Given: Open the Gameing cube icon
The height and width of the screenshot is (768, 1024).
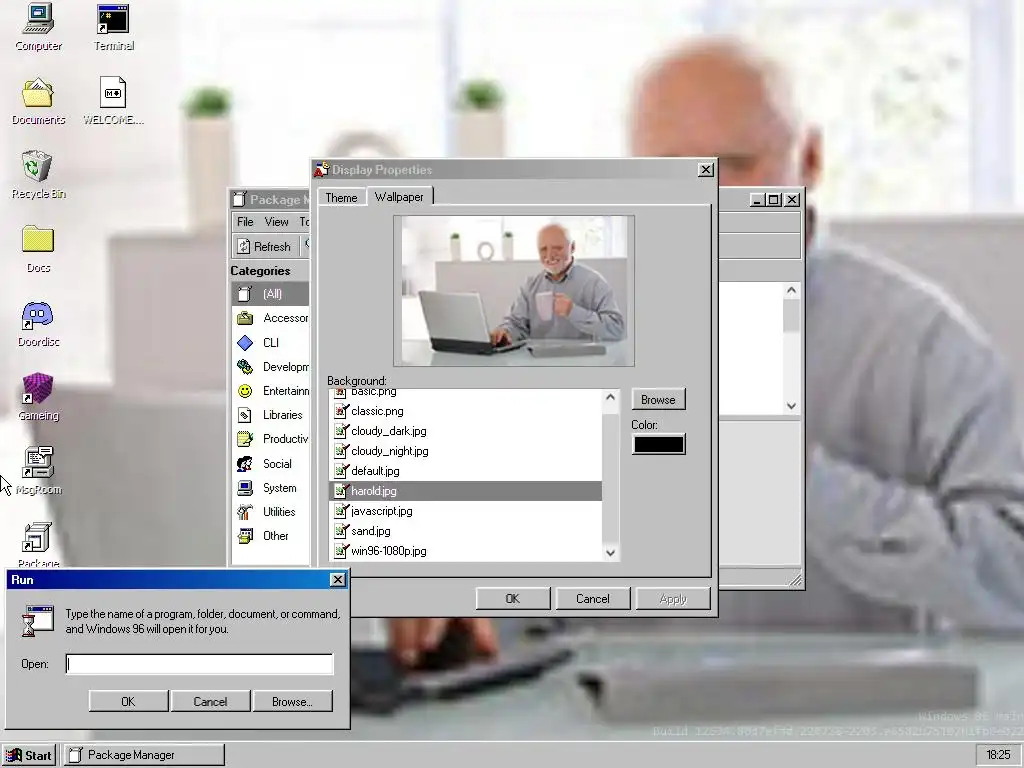Looking at the screenshot, I should pos(38,397).
